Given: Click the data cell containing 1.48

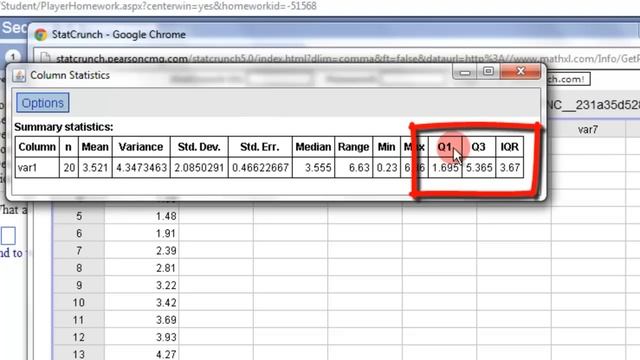Looking at the screenshot, I should click(142, 216).
